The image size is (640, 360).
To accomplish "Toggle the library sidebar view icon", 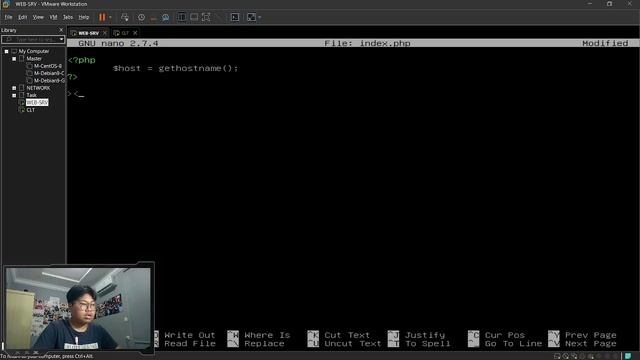I will (x=182, y=17).
